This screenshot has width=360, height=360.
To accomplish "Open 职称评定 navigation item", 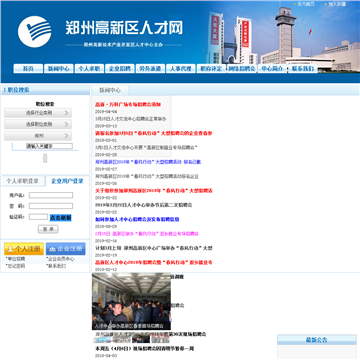I will [x=211, y=69].
